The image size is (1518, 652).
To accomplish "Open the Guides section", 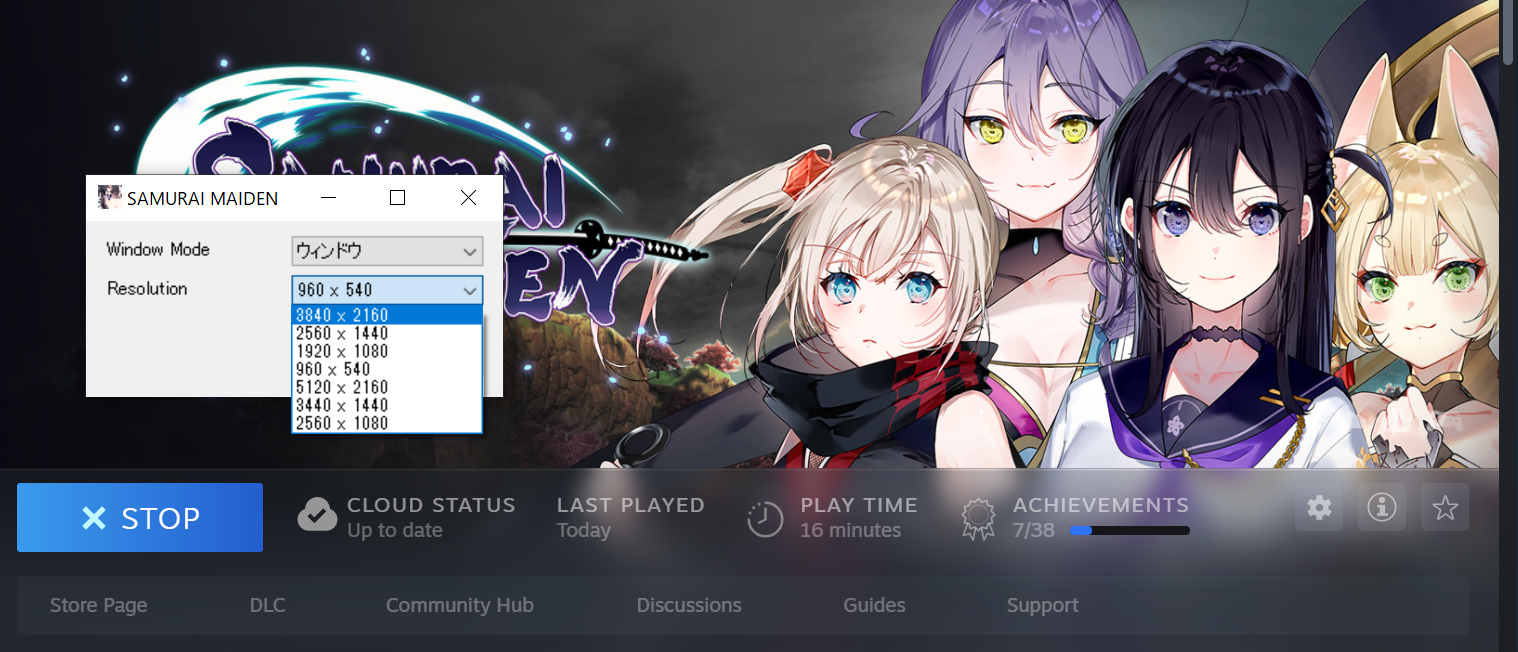I will (873, 605).
